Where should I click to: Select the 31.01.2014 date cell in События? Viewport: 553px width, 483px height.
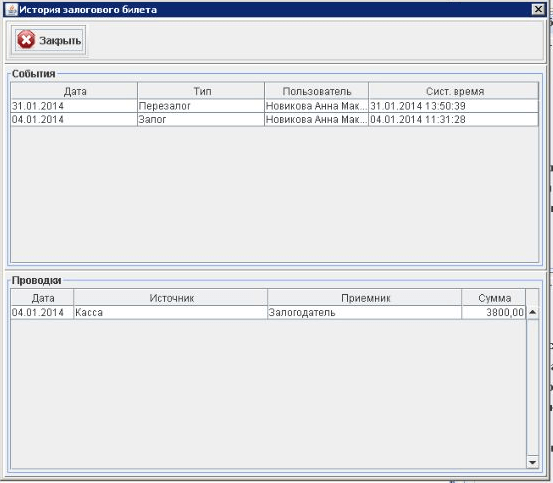click(74, 106)
